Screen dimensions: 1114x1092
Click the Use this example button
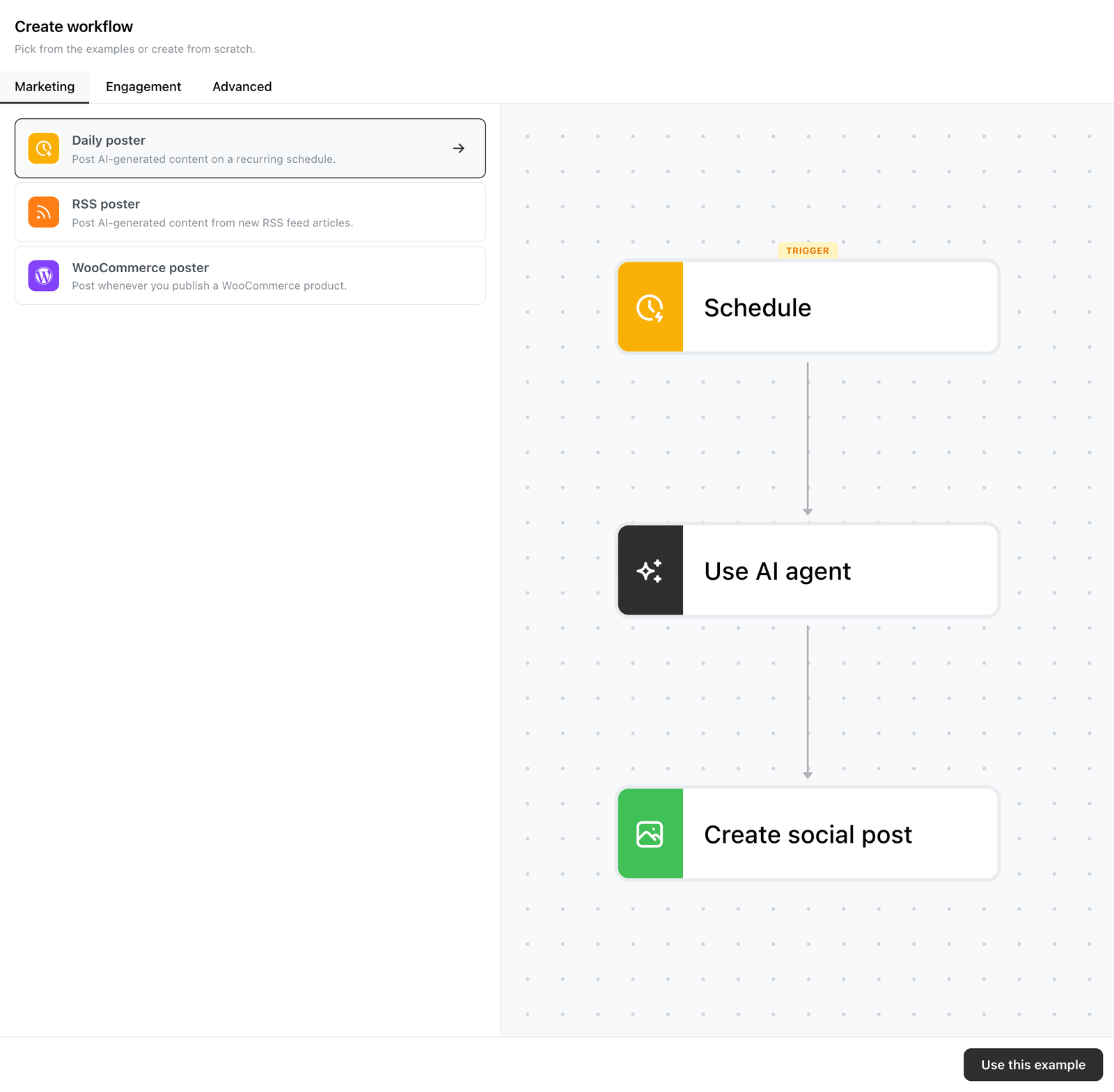point(1033,1064)
